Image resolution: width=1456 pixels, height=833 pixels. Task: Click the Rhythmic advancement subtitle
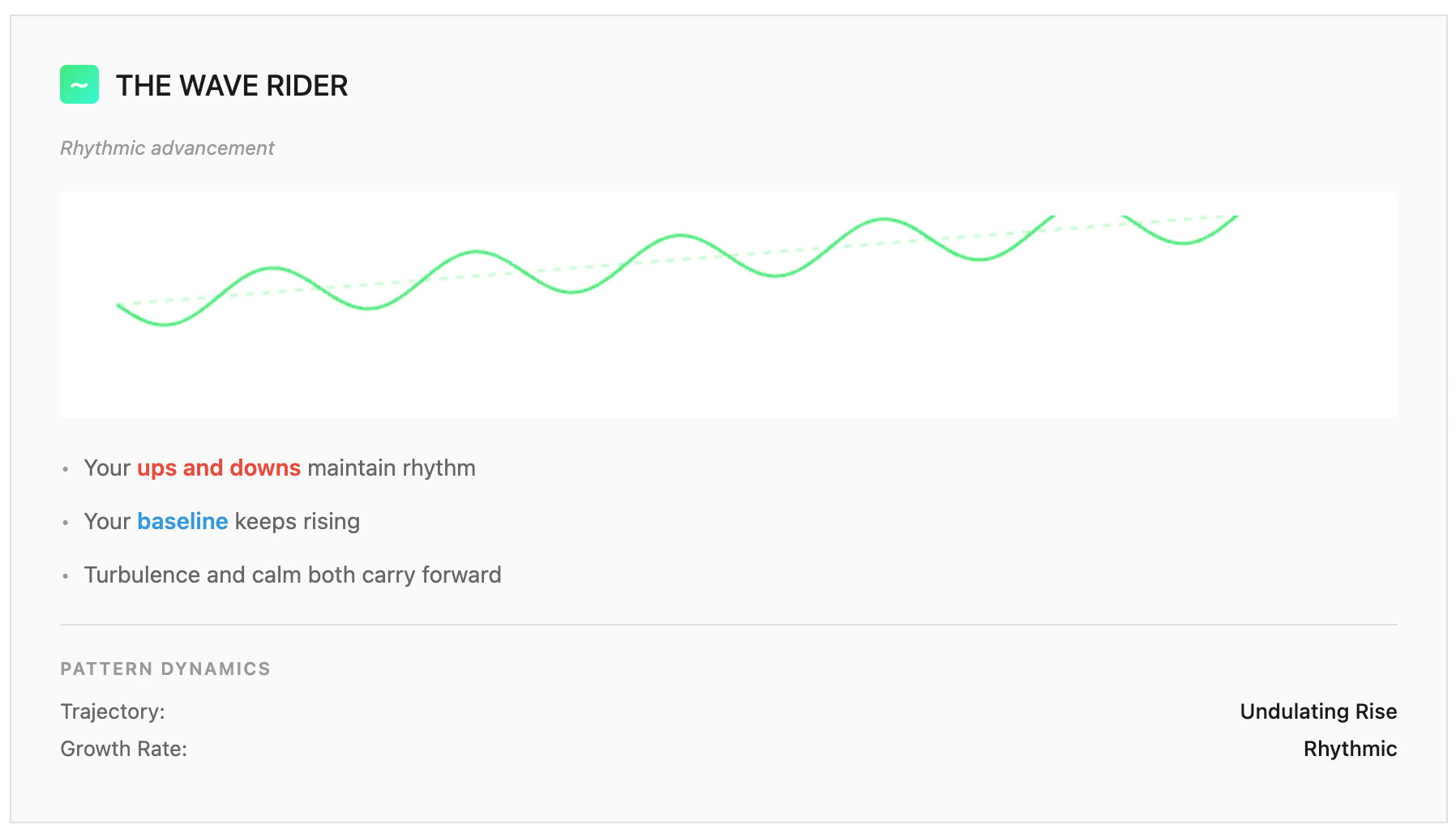(167, 148)
